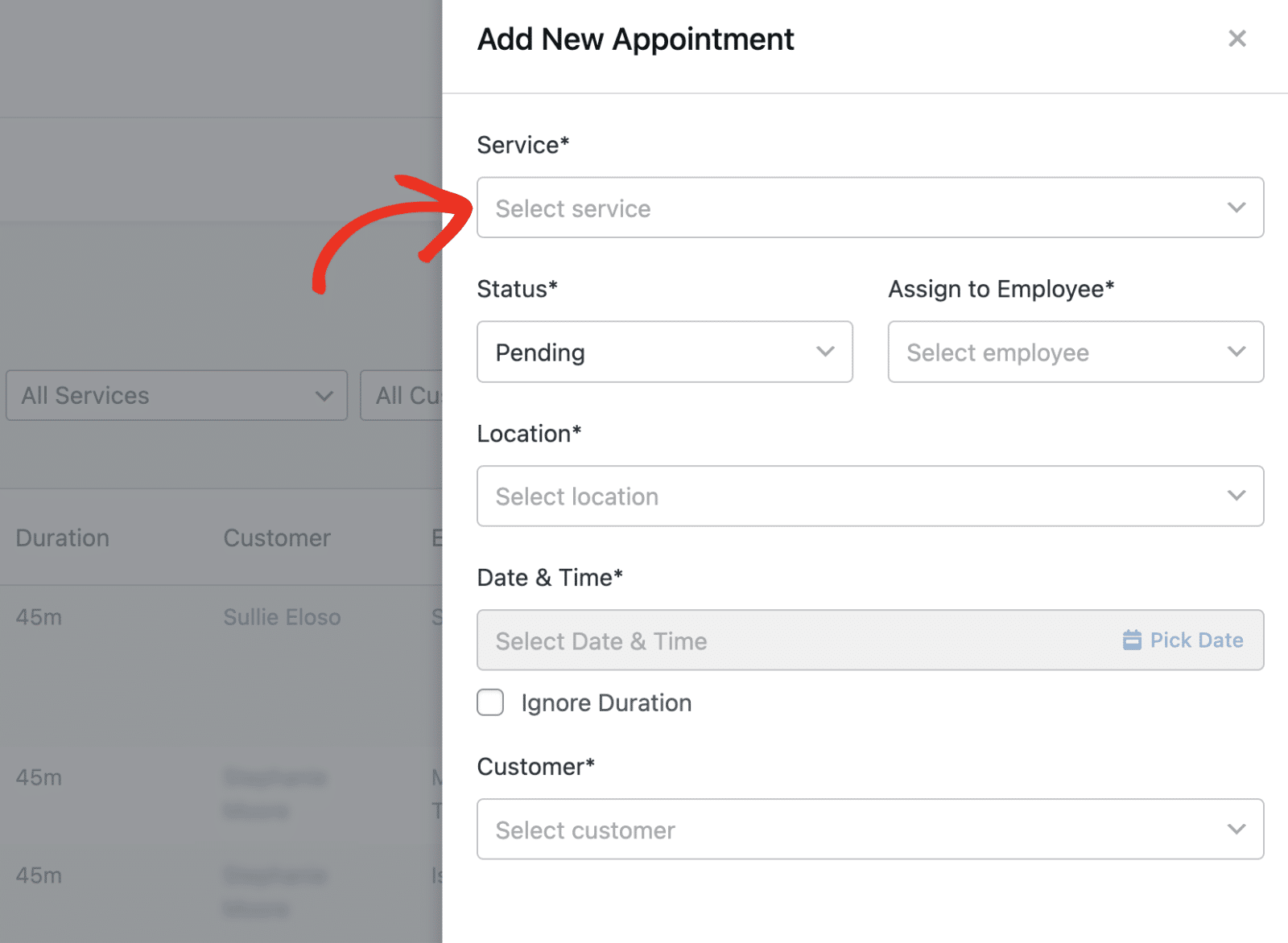
Task: Click the location dropdown chevron arrow
Action: tap(1236, 496)
